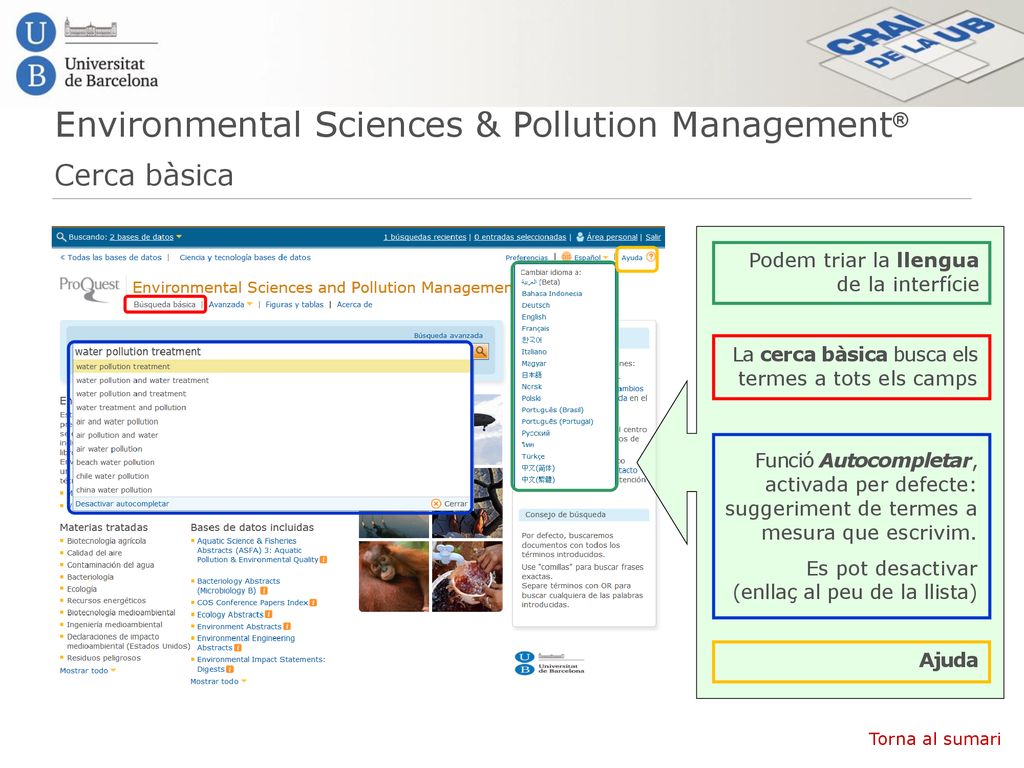Click the info icon next to Environment Abstracts

[287, 626]
